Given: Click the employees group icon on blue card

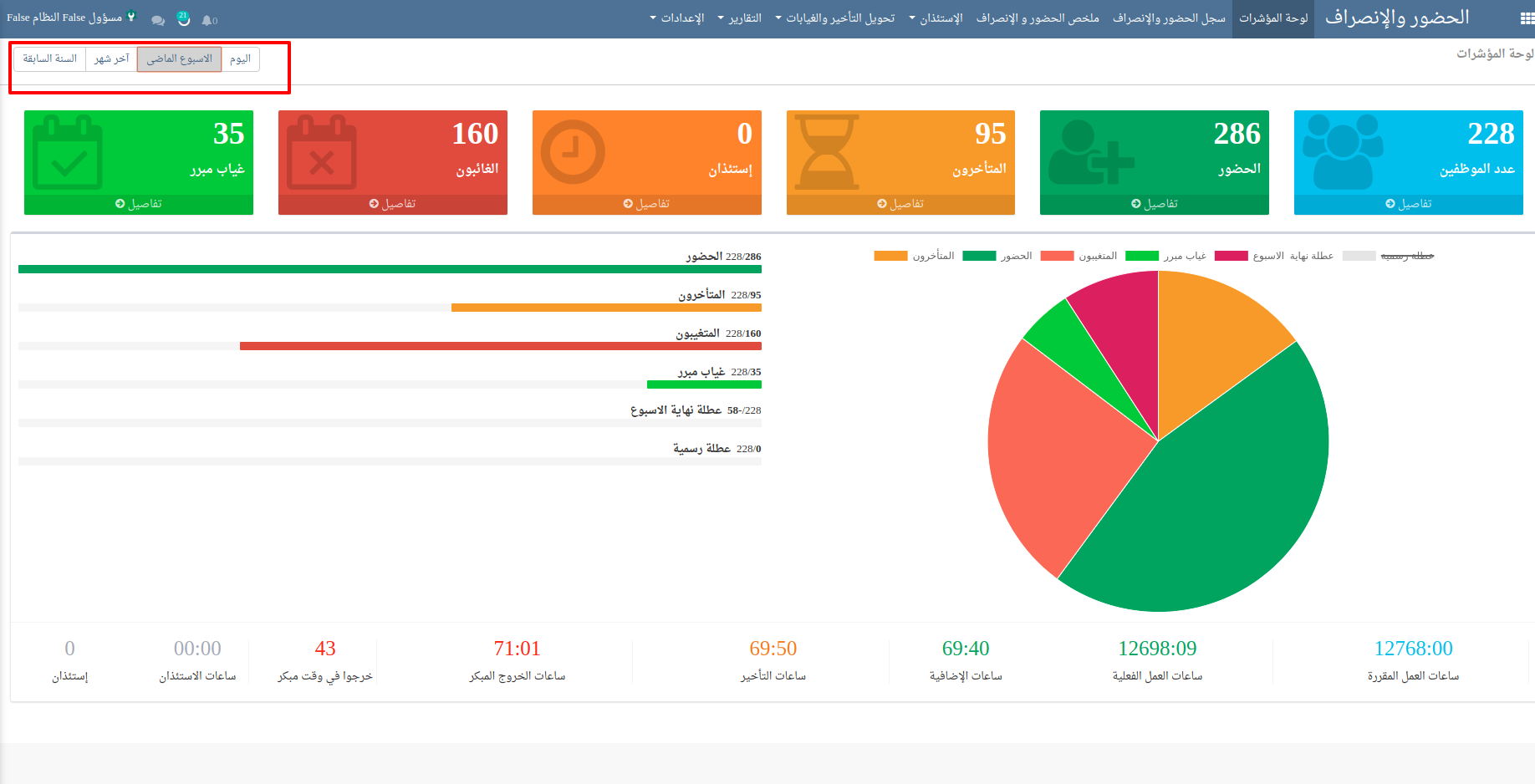Looking at the screenshot, I should click(x=1342, y=151).
